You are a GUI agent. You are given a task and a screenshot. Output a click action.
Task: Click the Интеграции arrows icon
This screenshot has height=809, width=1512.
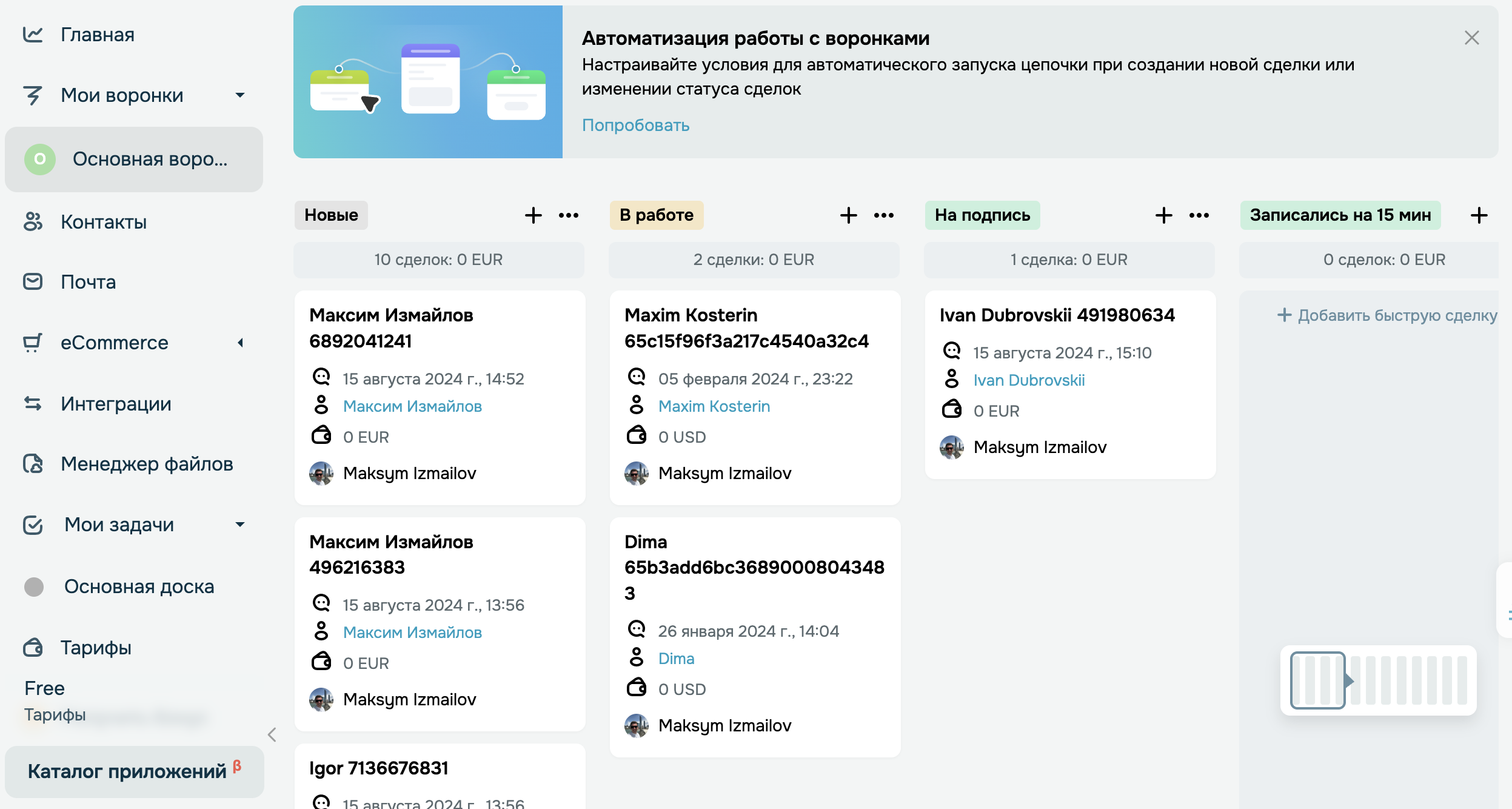coord(33,404)
